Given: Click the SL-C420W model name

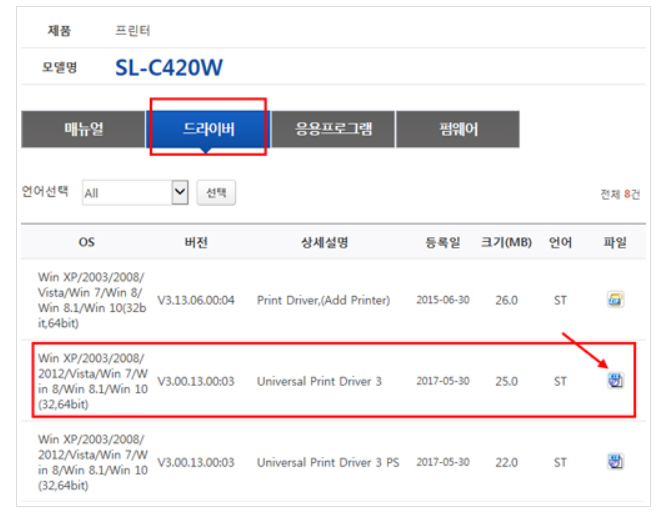Looking at the screenshot, I should pos(169,67).
